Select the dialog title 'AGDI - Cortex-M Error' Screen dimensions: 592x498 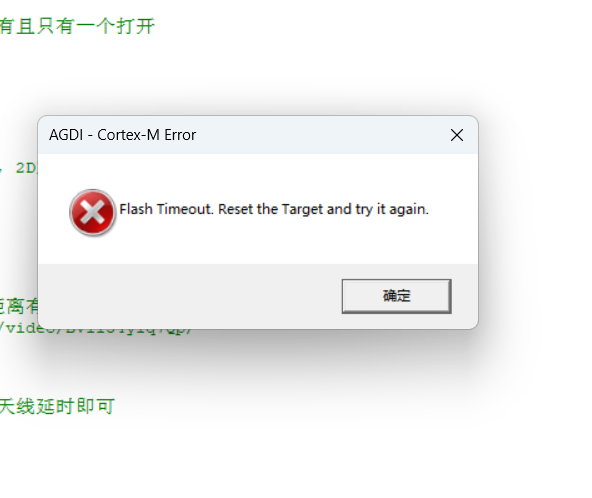tap(122, 135)
